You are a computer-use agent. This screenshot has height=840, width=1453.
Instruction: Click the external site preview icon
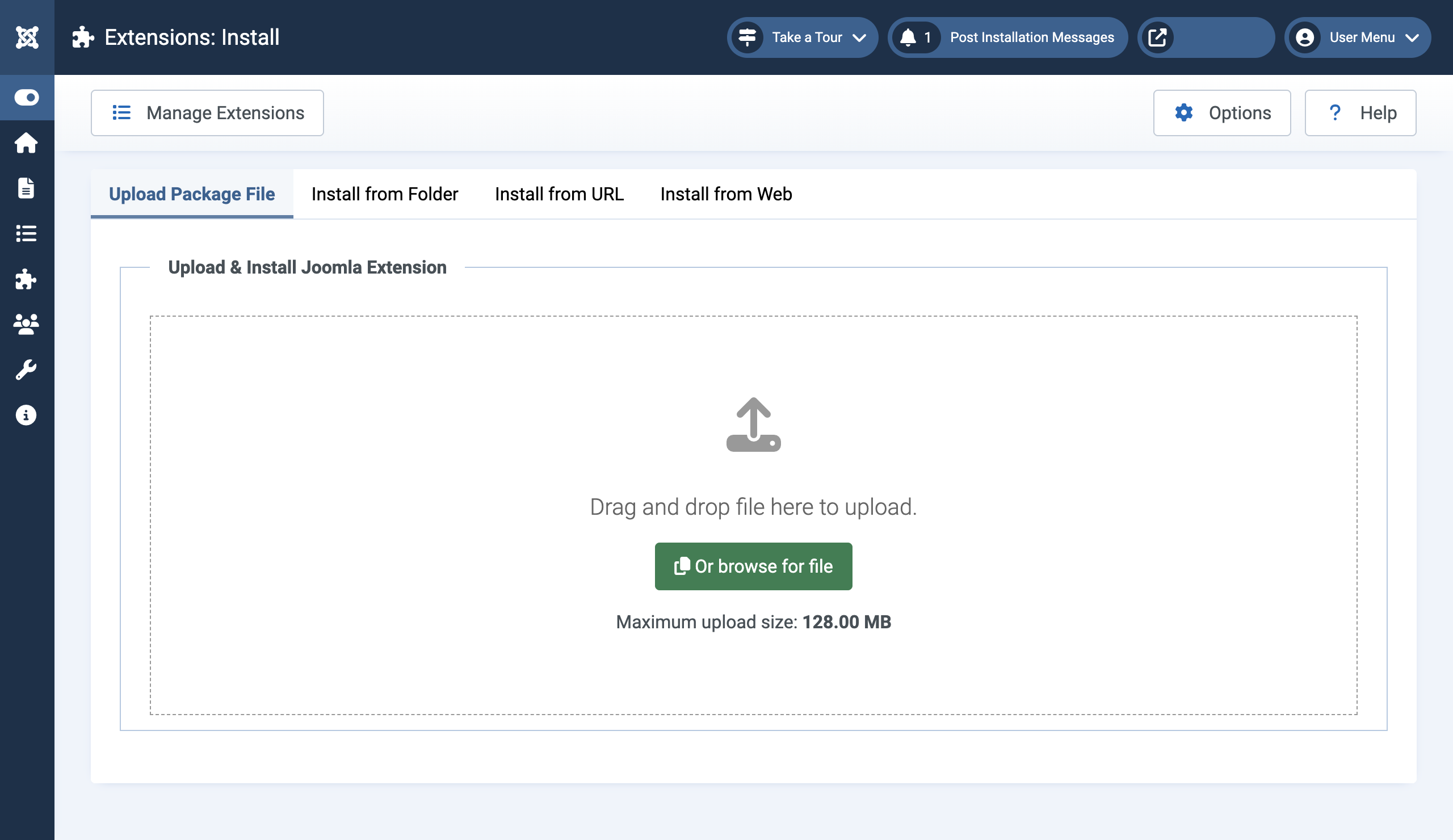coord(1157,37)
